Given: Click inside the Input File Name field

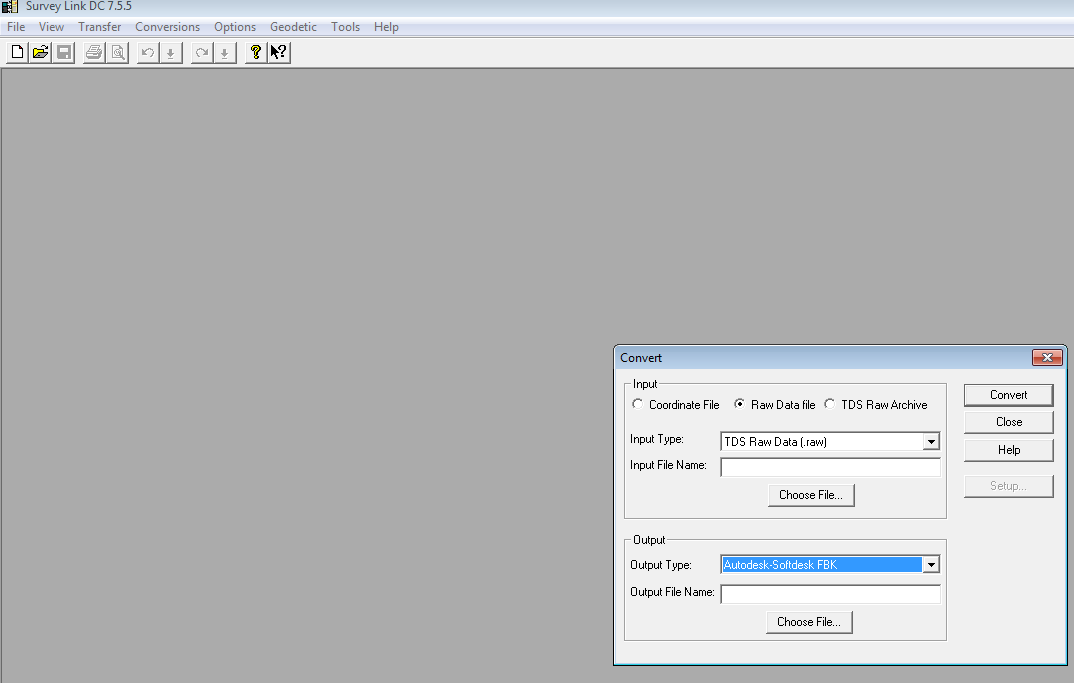Looking at the screenshot, I should tap(830, 466).
